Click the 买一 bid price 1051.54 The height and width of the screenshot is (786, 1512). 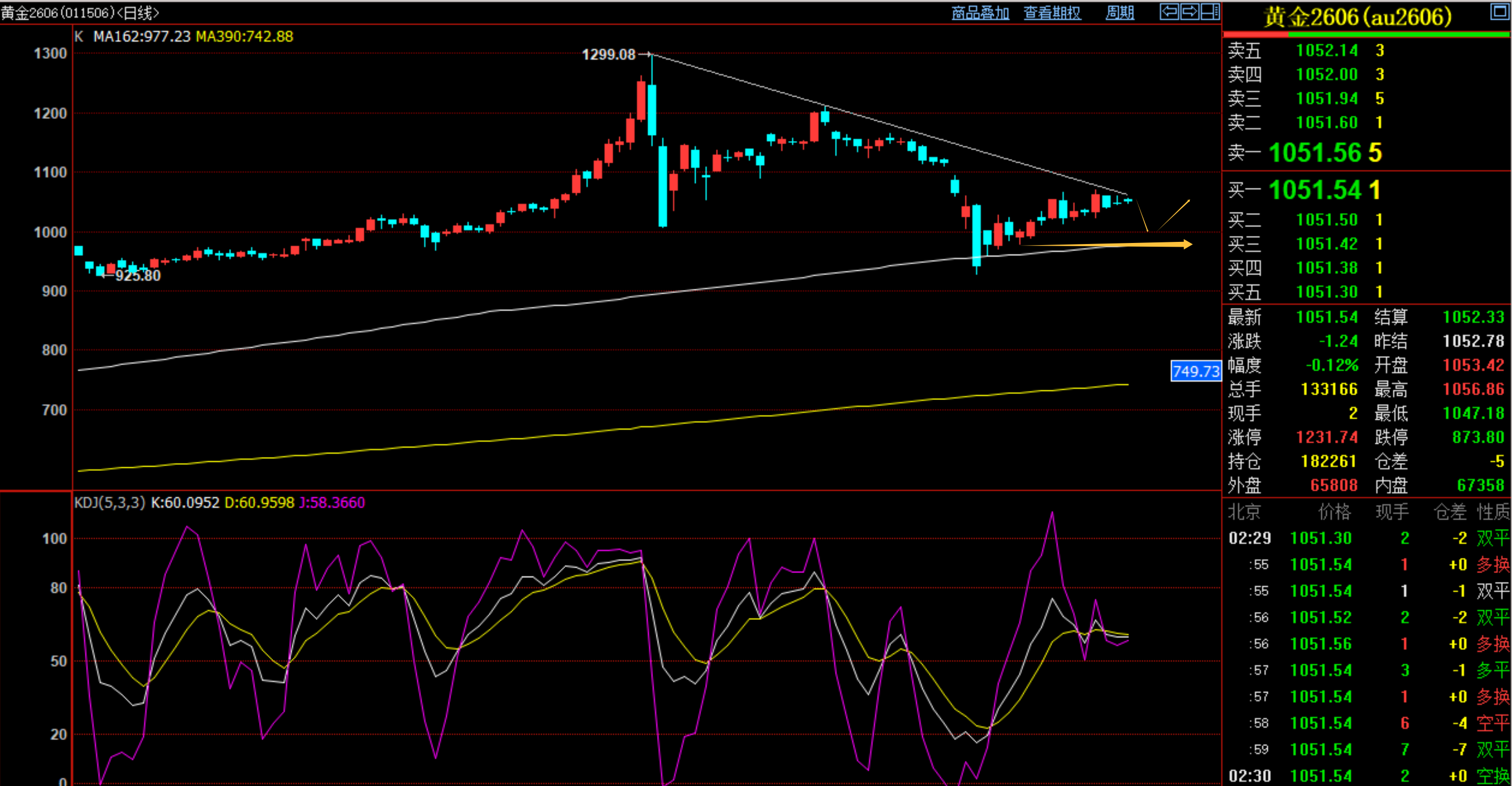[1314, 190]
